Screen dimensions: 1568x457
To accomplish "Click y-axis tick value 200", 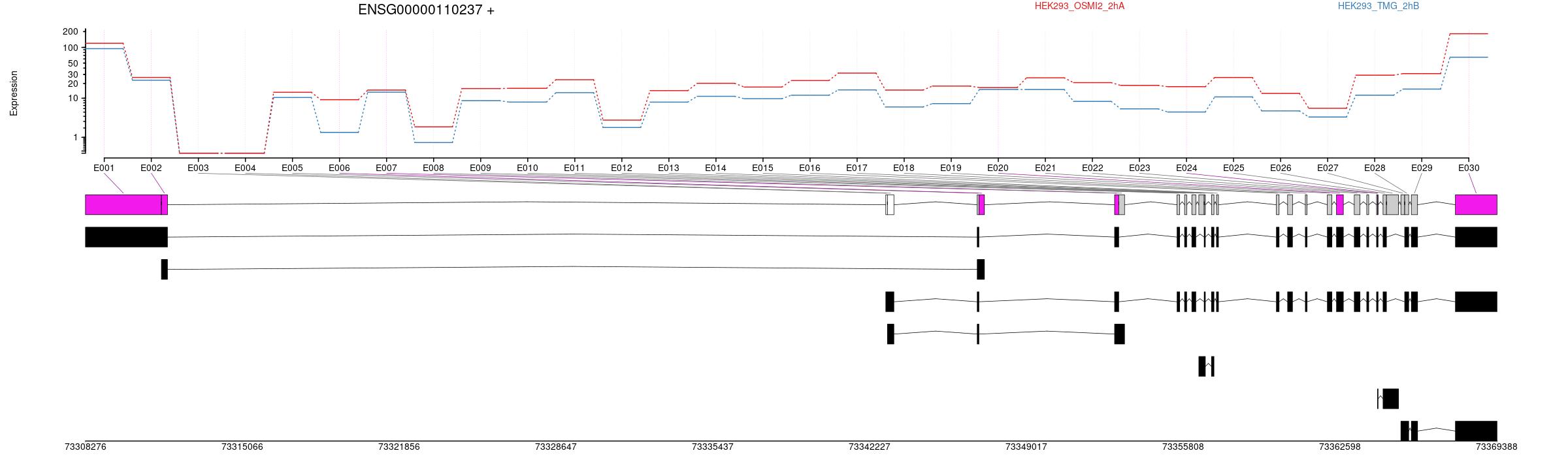I will tap(71, 32).
